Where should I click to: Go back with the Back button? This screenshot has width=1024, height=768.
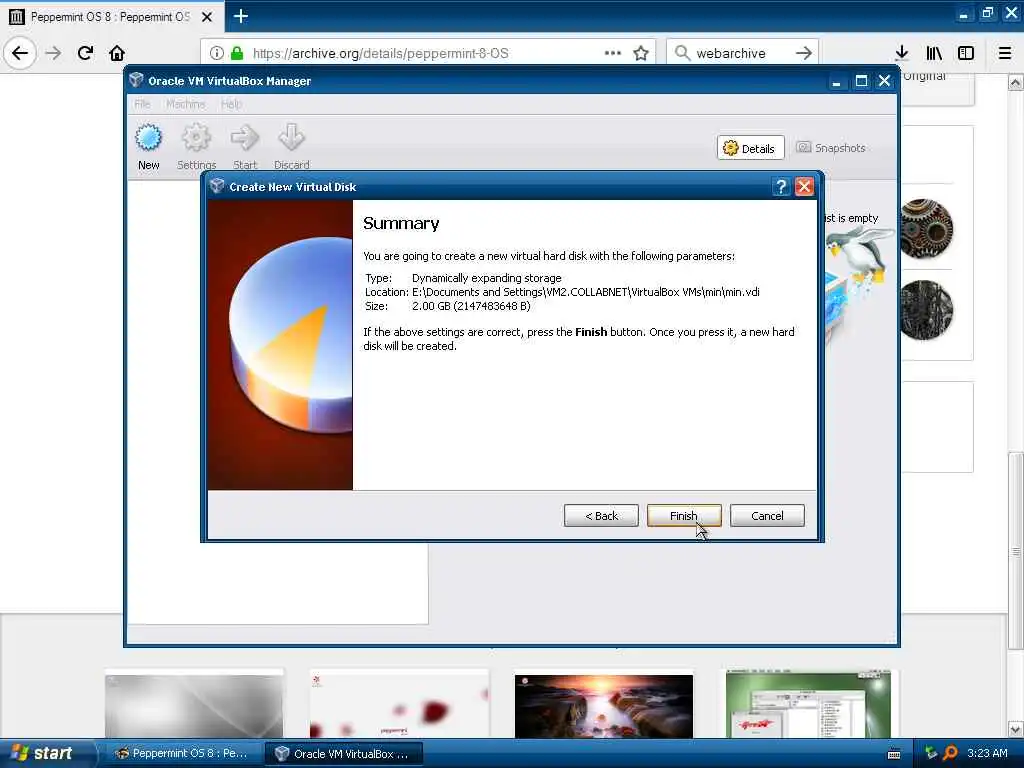tap(601, 515)
